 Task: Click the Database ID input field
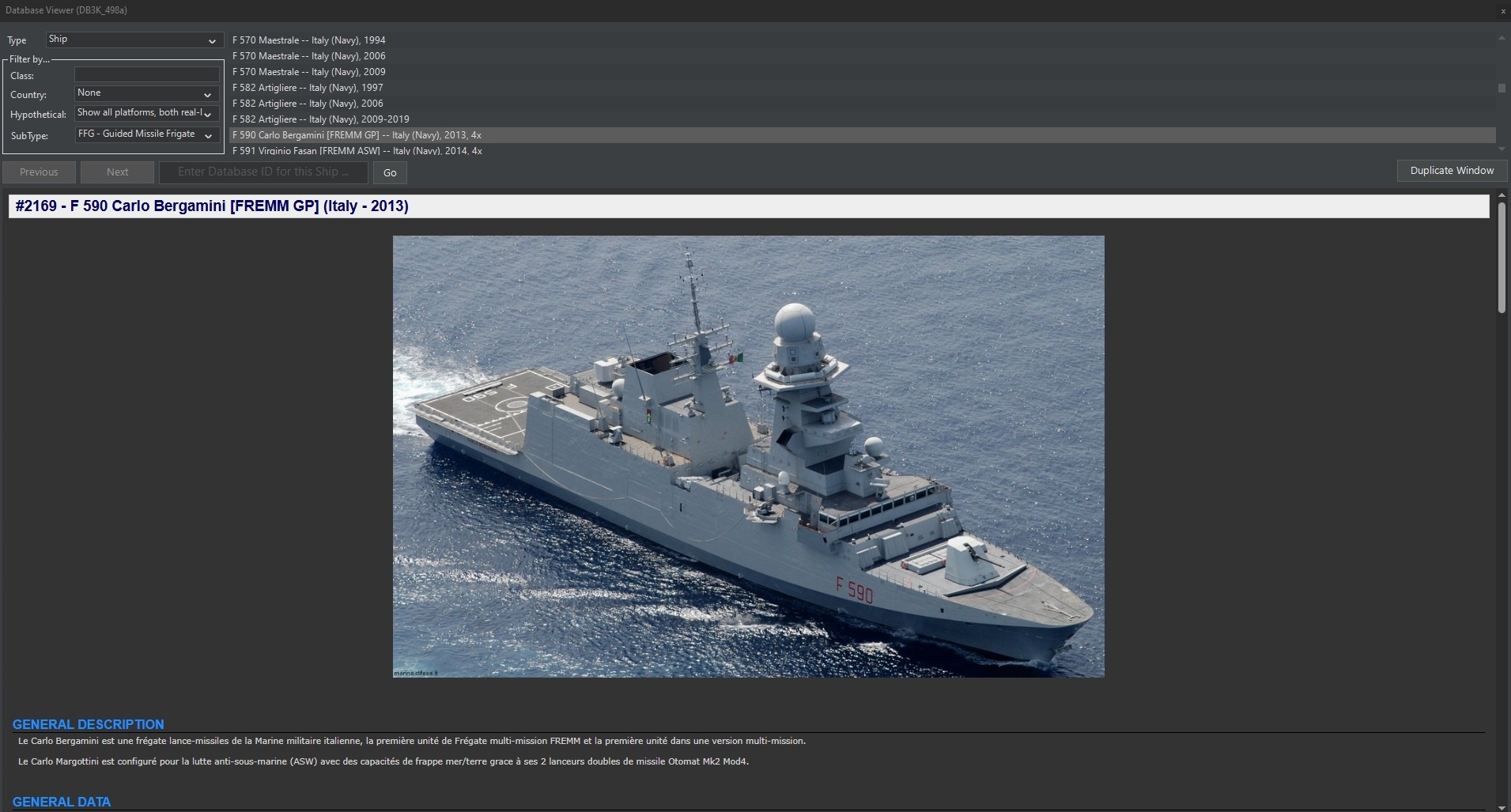[x=263, y=172]
